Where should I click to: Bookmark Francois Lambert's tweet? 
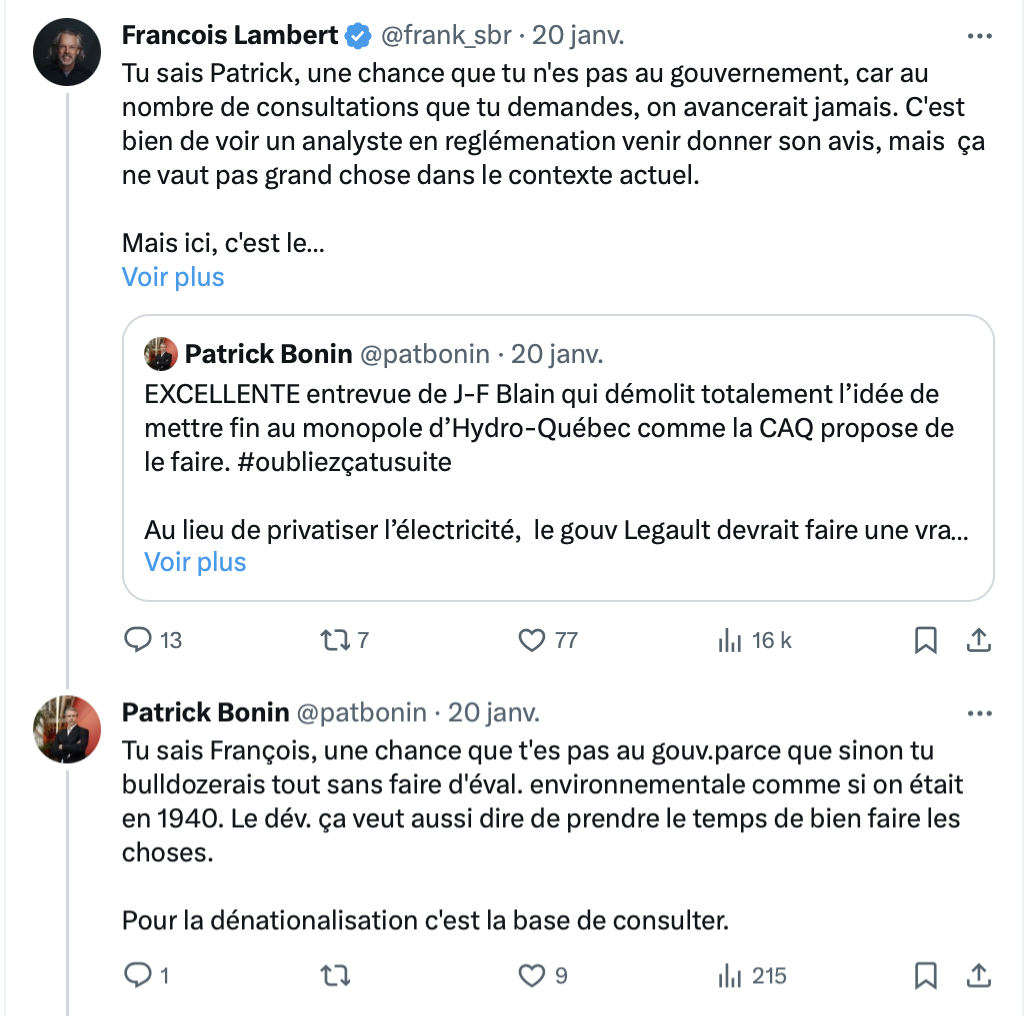click(926, 640)
